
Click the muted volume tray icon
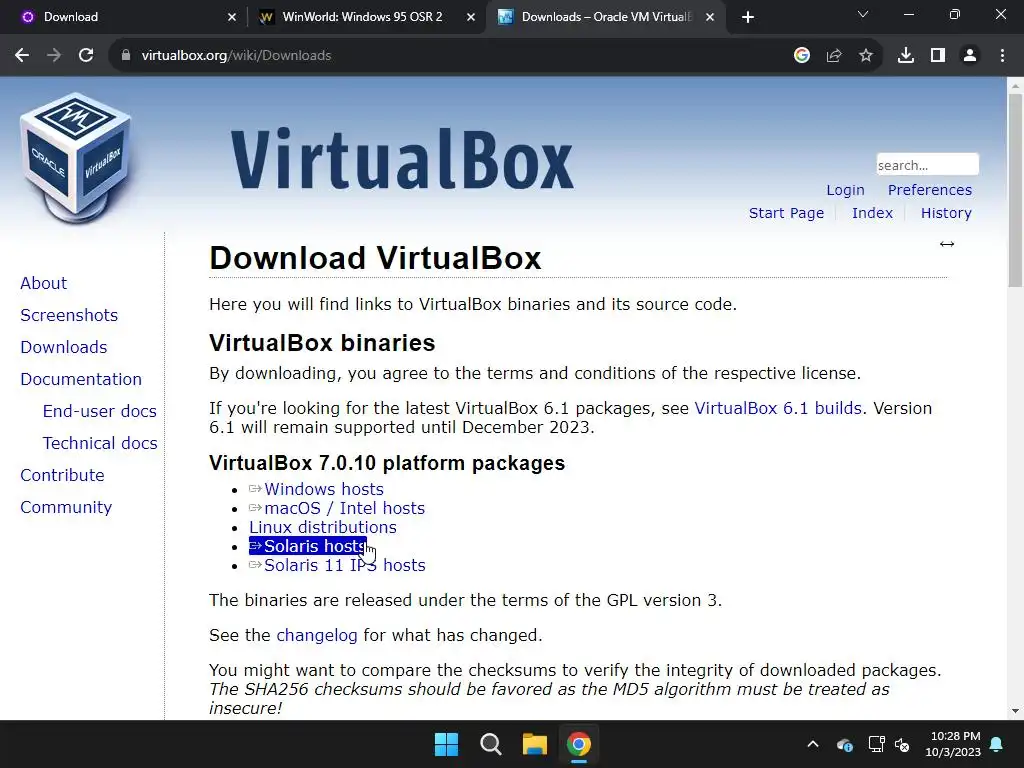click(x=903, y=744)
